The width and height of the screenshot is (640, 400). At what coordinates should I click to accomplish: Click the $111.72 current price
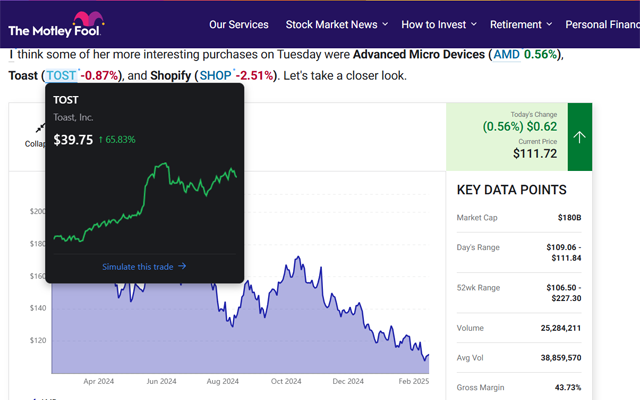pos(535,153)
